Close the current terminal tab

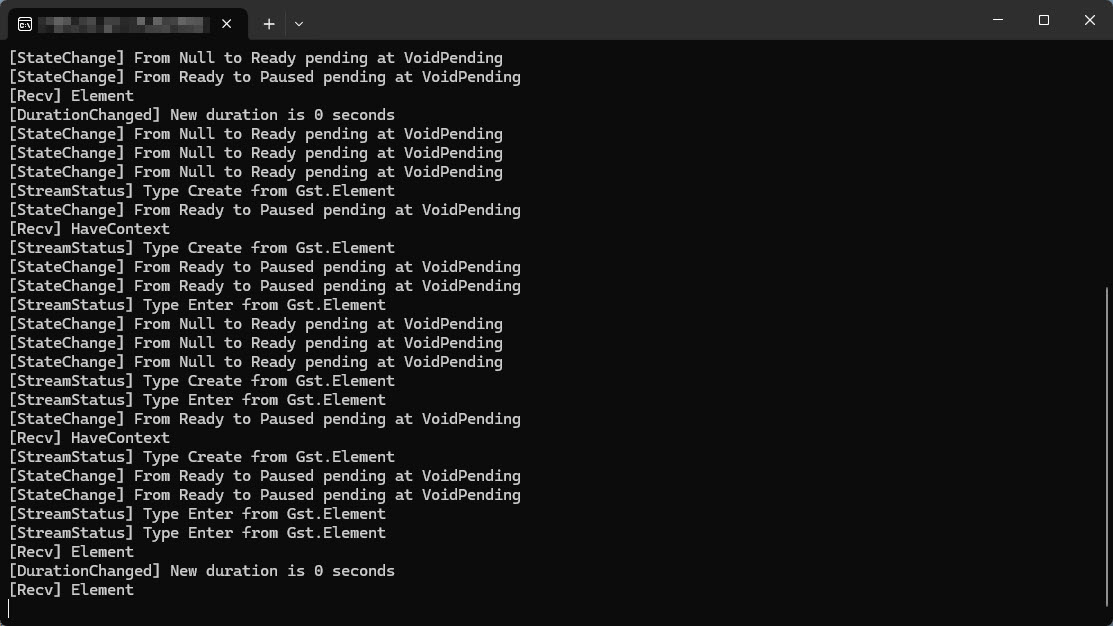(x=227, y=23)
